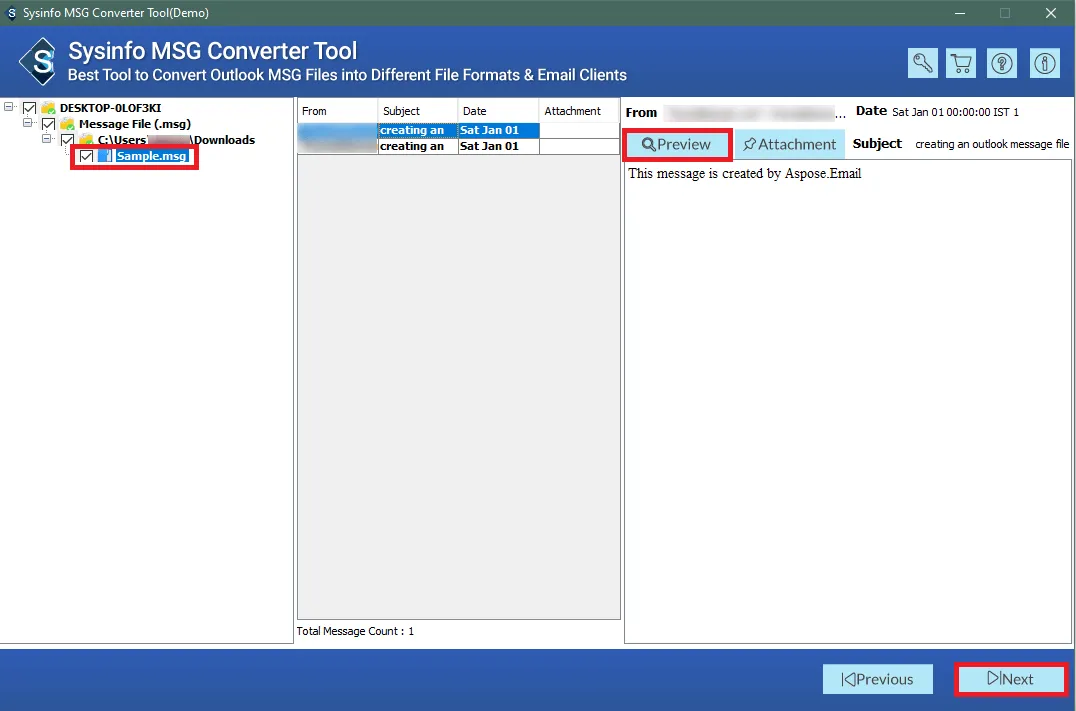Switch to the Attachment tab
1076x711 pixels.
click(x=789, y=144)
